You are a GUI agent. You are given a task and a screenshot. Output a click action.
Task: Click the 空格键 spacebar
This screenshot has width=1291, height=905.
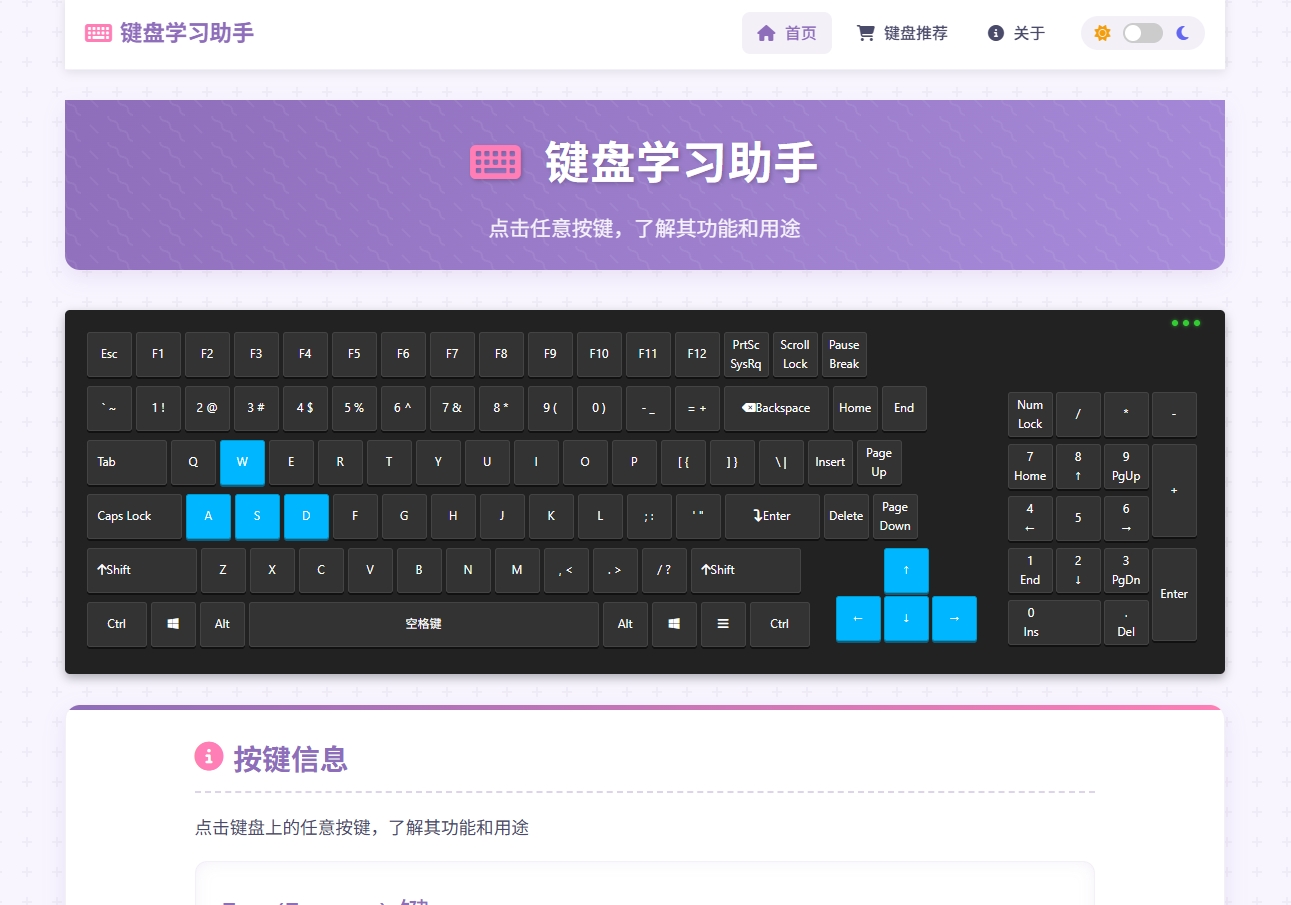point(423,623)
